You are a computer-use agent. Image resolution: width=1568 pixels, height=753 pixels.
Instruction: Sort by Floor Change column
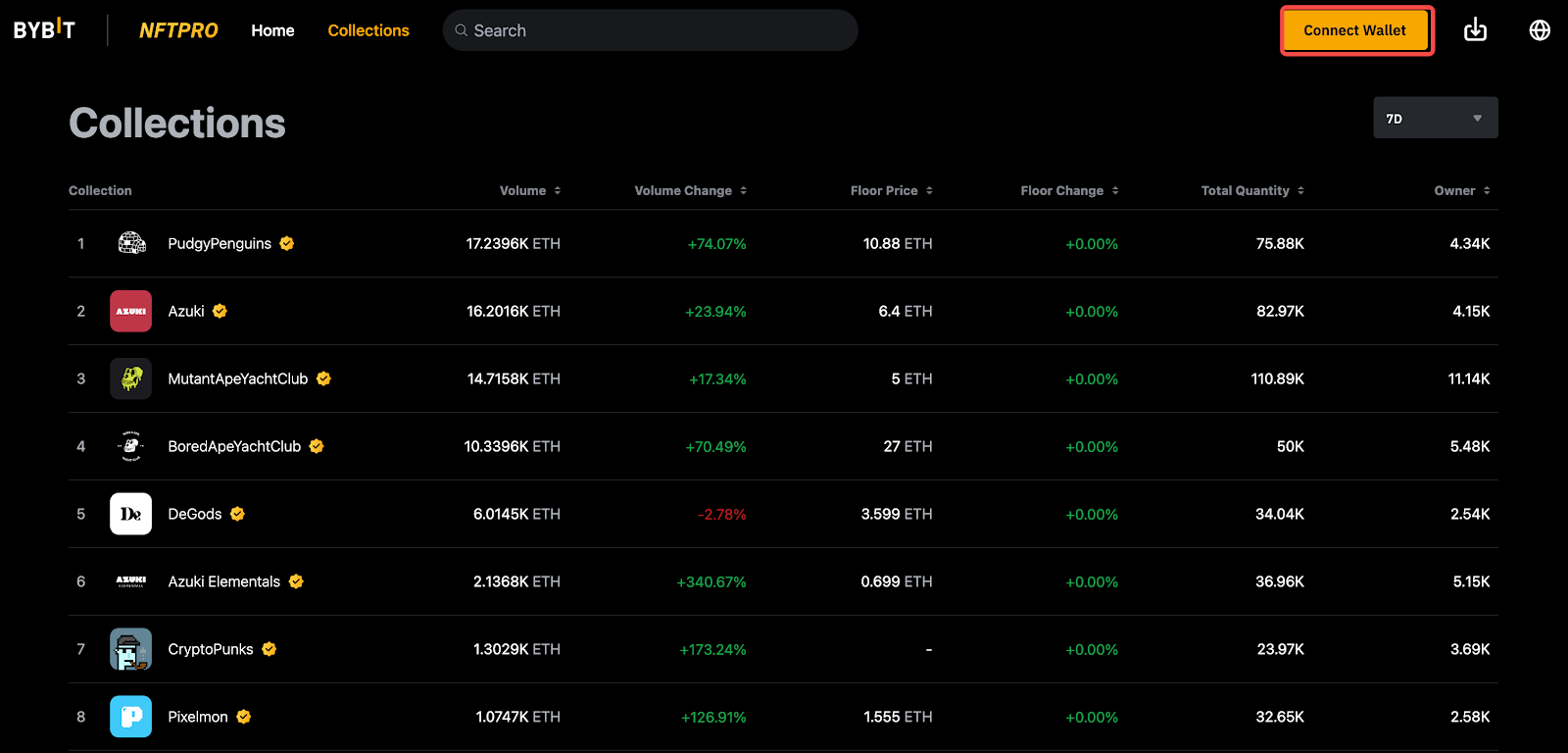tap(1069, 190)
